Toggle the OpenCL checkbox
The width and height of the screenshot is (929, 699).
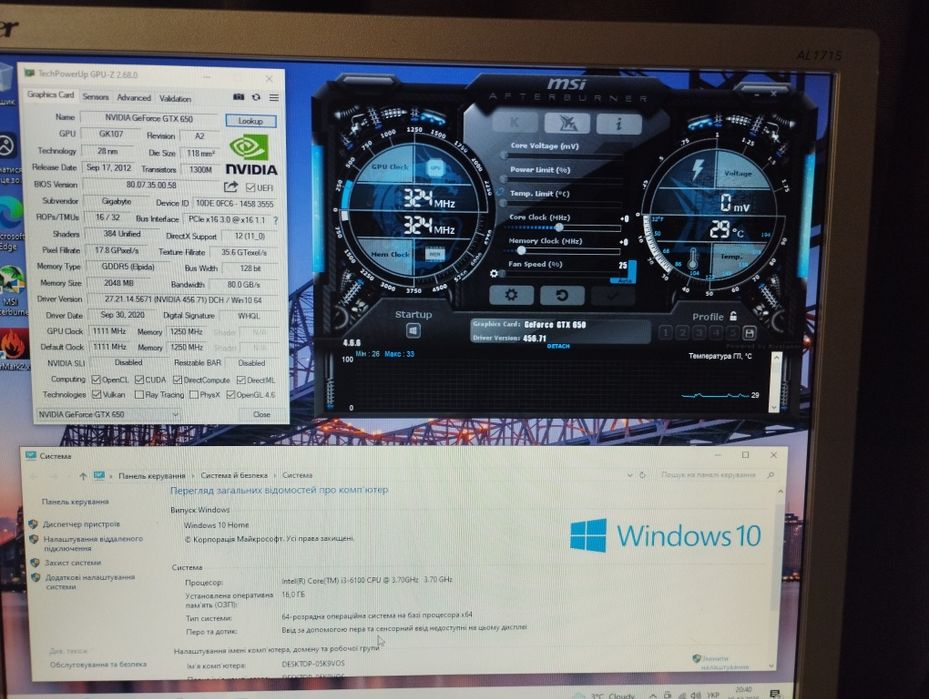click(x=96, y=380)
